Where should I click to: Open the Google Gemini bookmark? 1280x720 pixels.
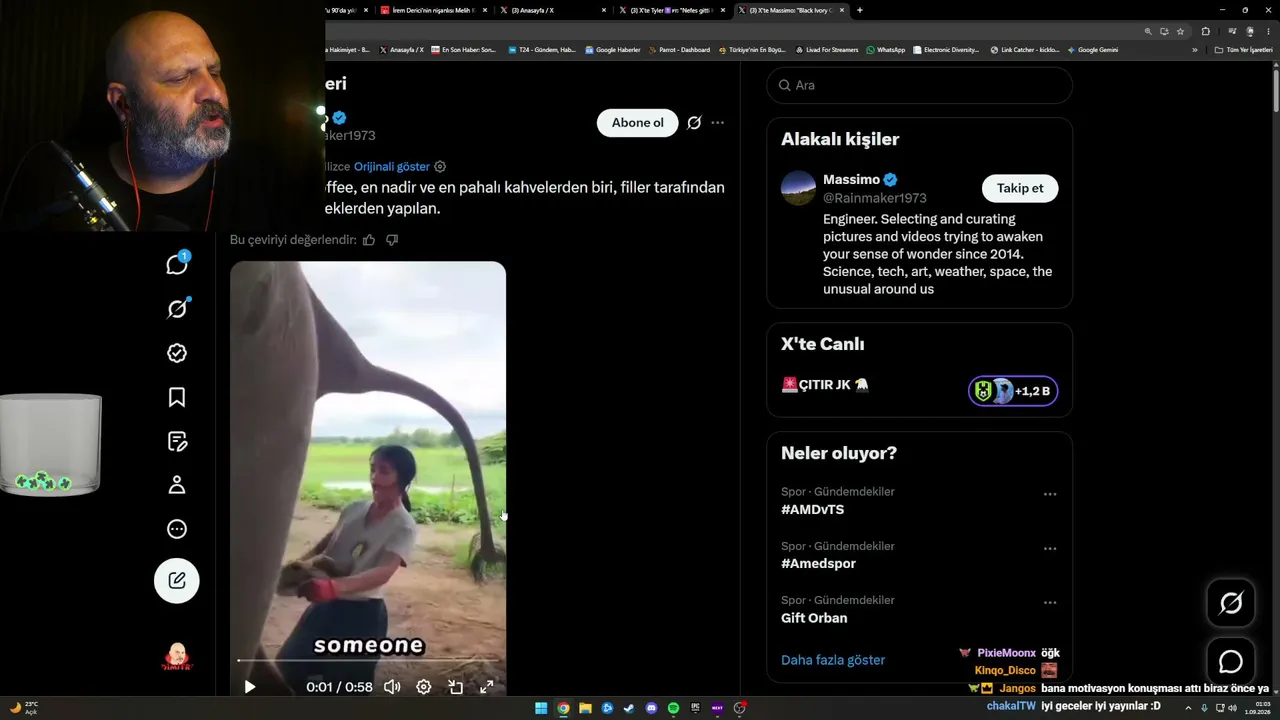(x=1093, y=50)
